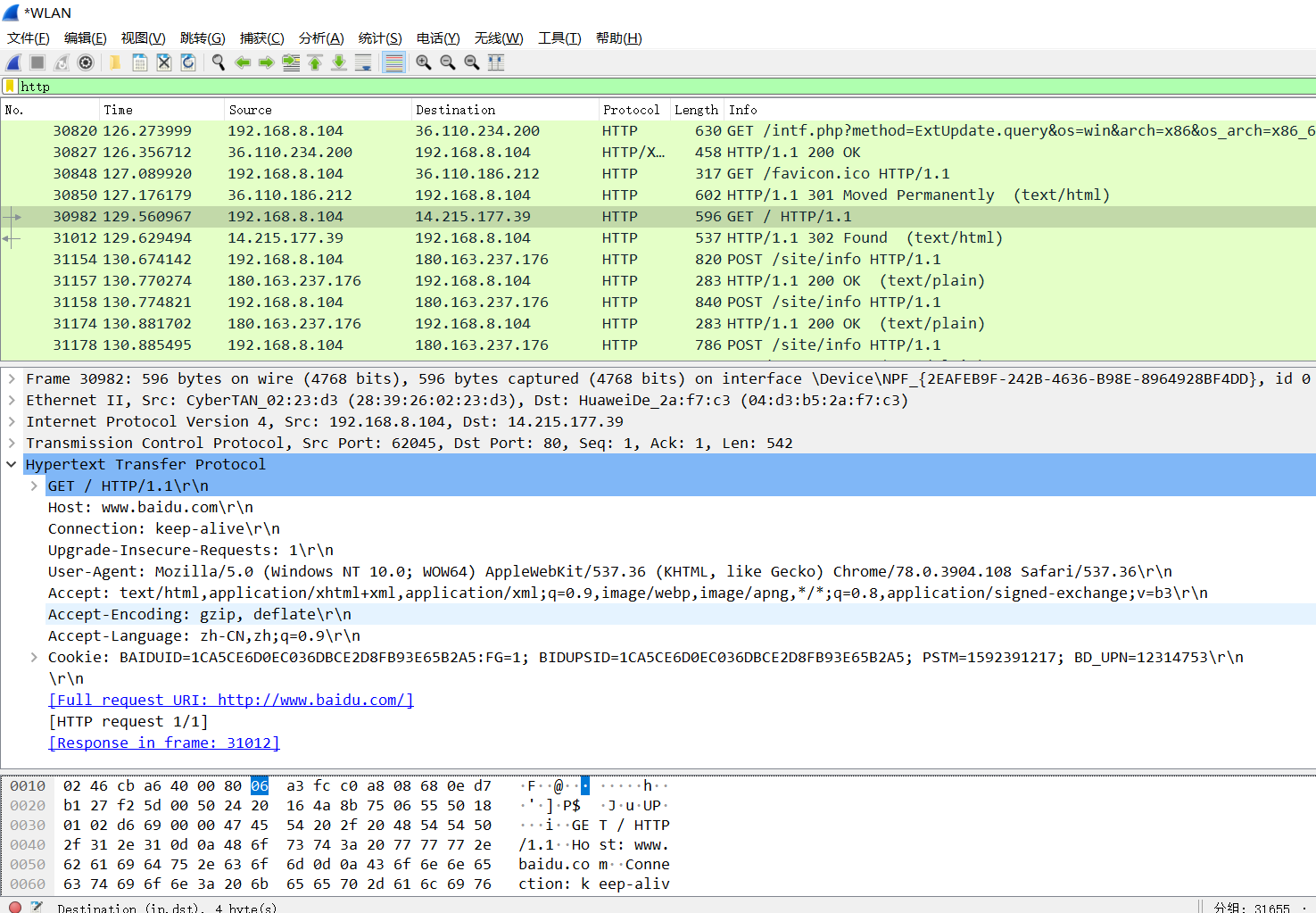
Task: Open a capture file with the folder icon
Action: coord(115,62)
